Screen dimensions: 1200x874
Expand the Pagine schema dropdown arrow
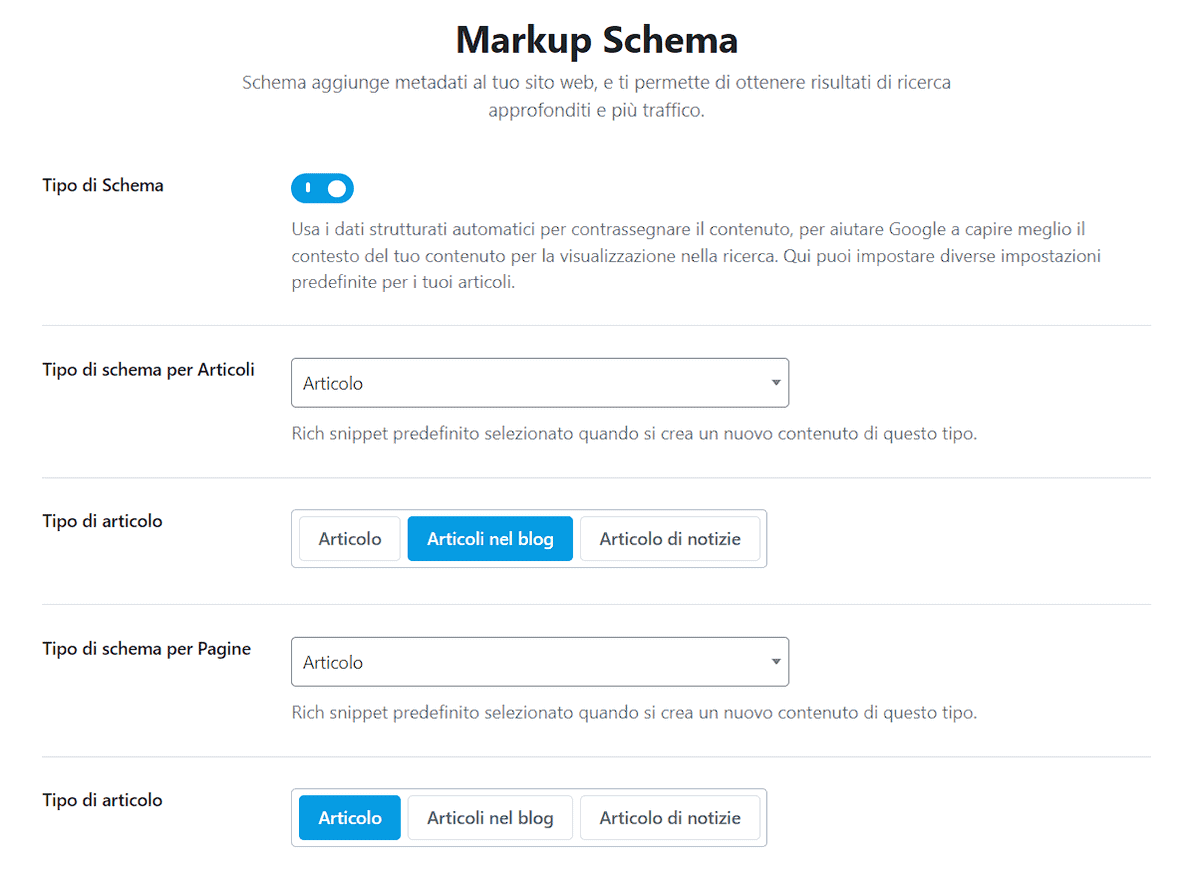point(775,661)
